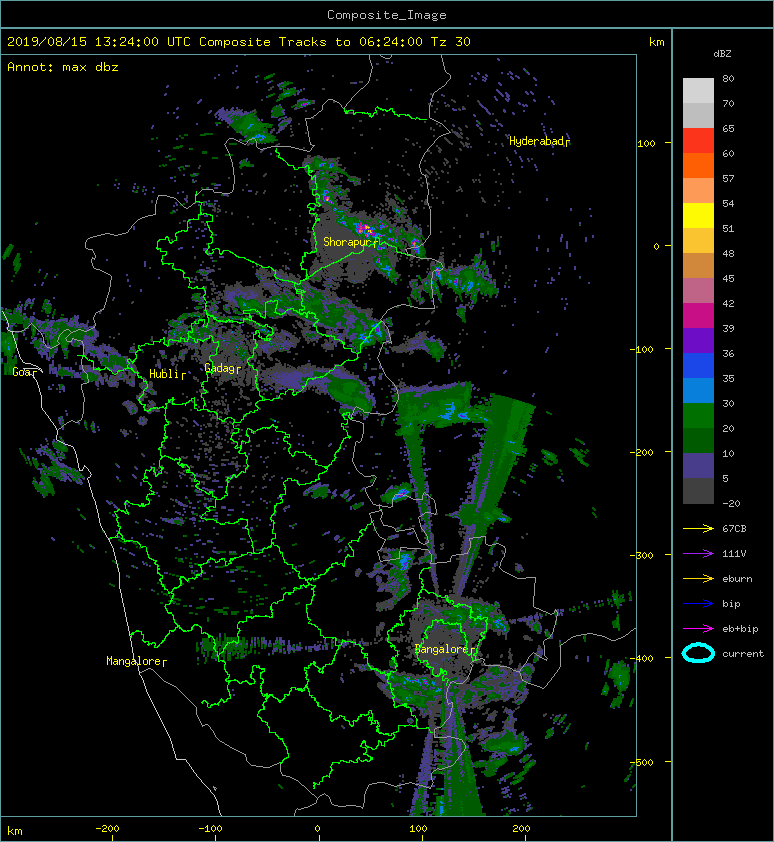
Task: Click the green 30 dBZ color swatch
Action: [x=698, y=415]
